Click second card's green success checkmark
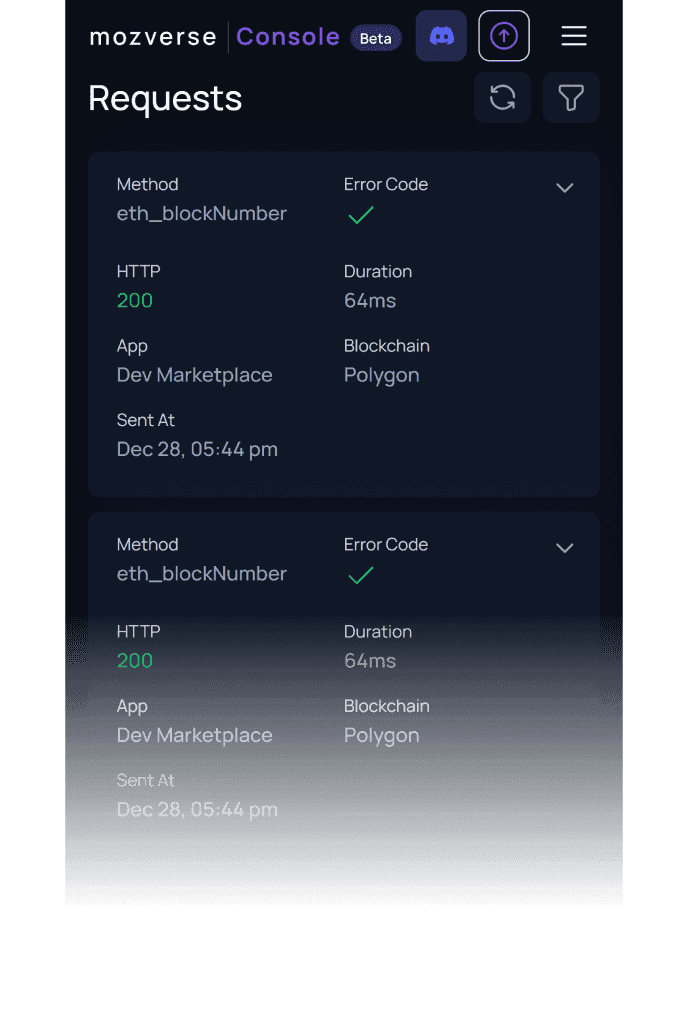 click(361, 575)
